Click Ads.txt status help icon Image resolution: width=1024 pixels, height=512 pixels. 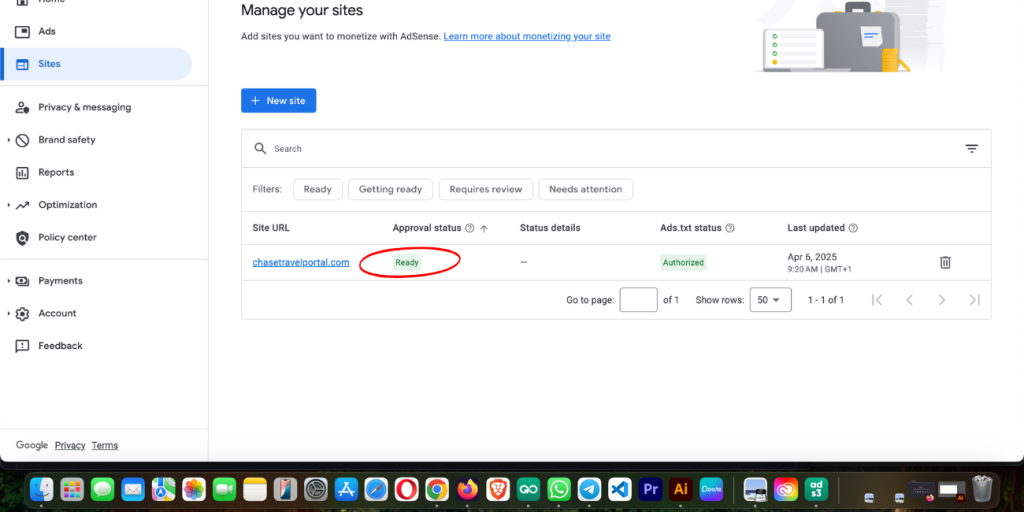pos(730,229)
